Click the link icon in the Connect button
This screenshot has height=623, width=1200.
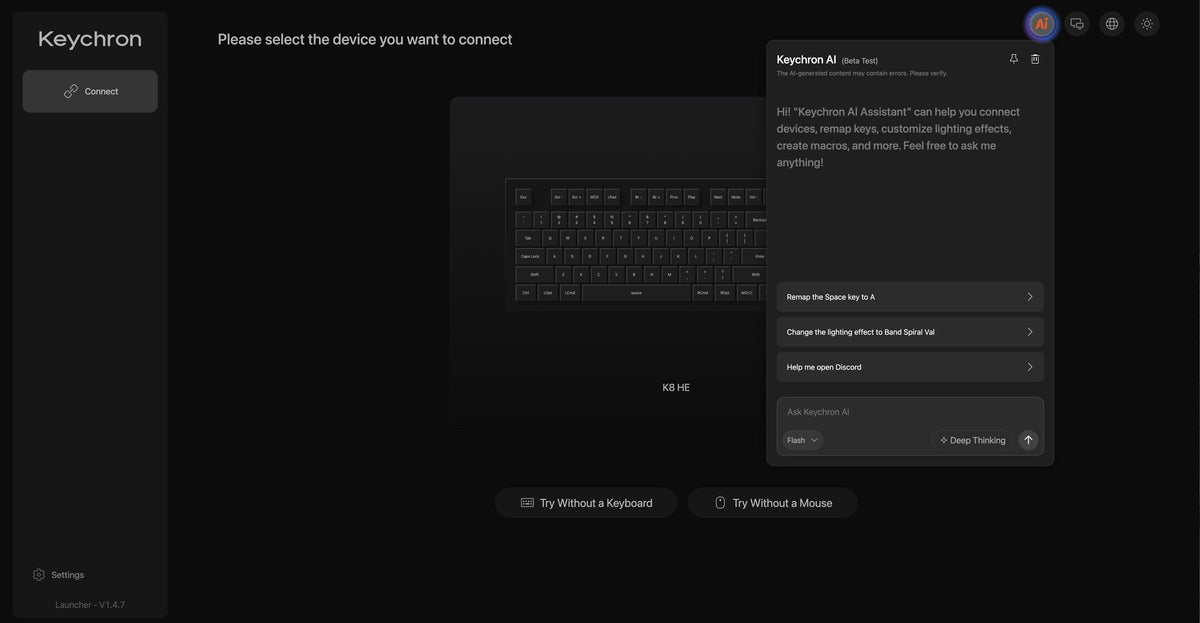(x=71, y=91)
